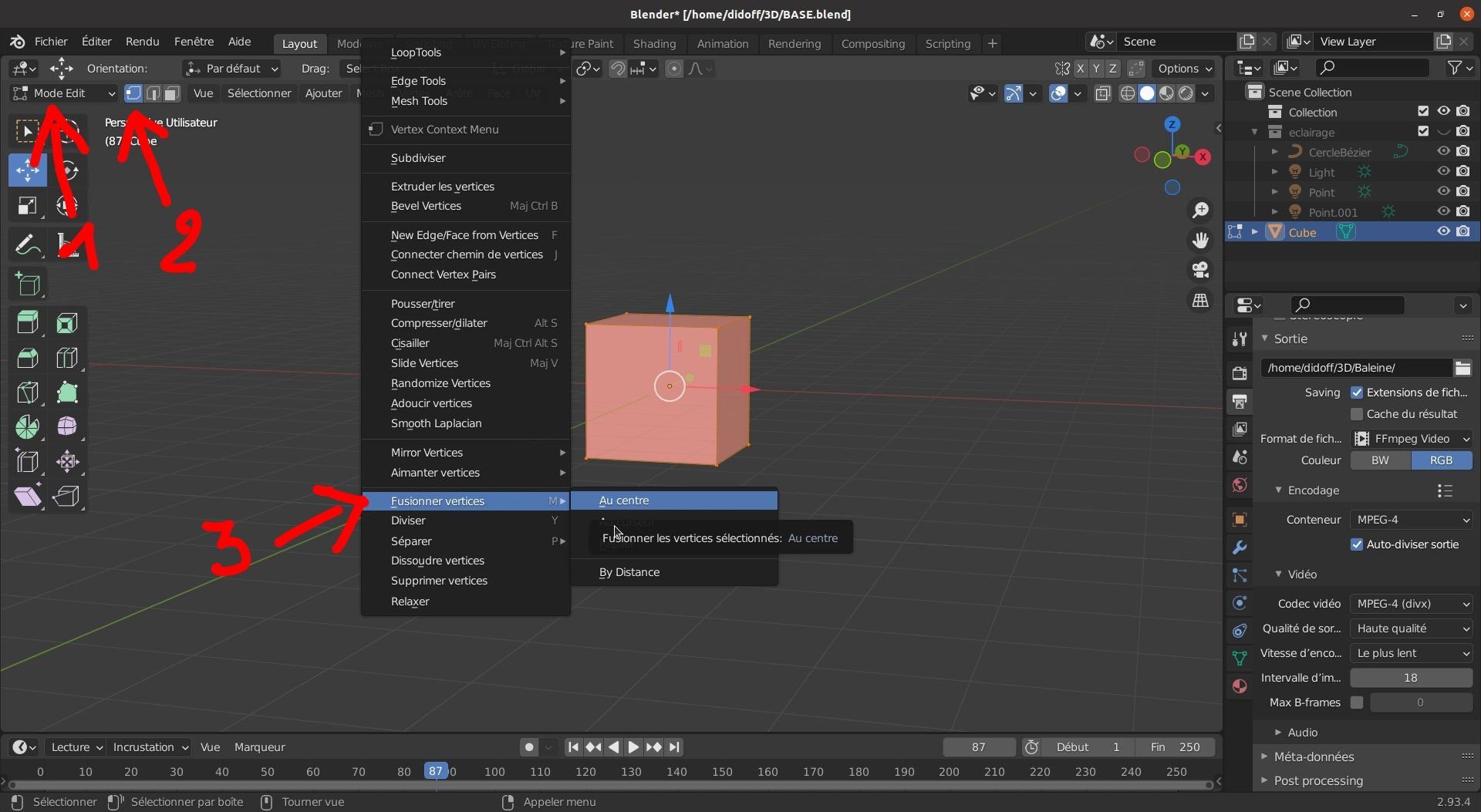
Task: Exclude the eclairage collection checkbox
Action: coord(1423,131)
